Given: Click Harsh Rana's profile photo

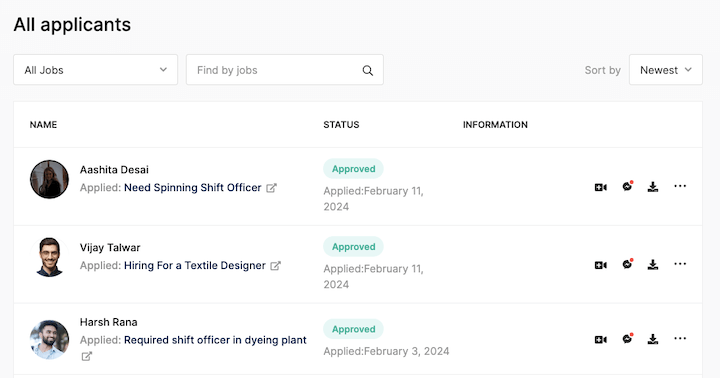Looking at the screenshot, I should (50, 339).
